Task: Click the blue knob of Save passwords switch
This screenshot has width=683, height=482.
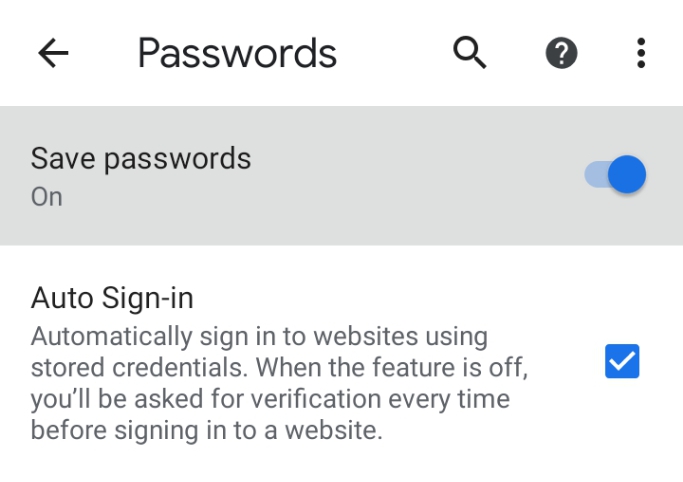Action: (x=627, y=174)
